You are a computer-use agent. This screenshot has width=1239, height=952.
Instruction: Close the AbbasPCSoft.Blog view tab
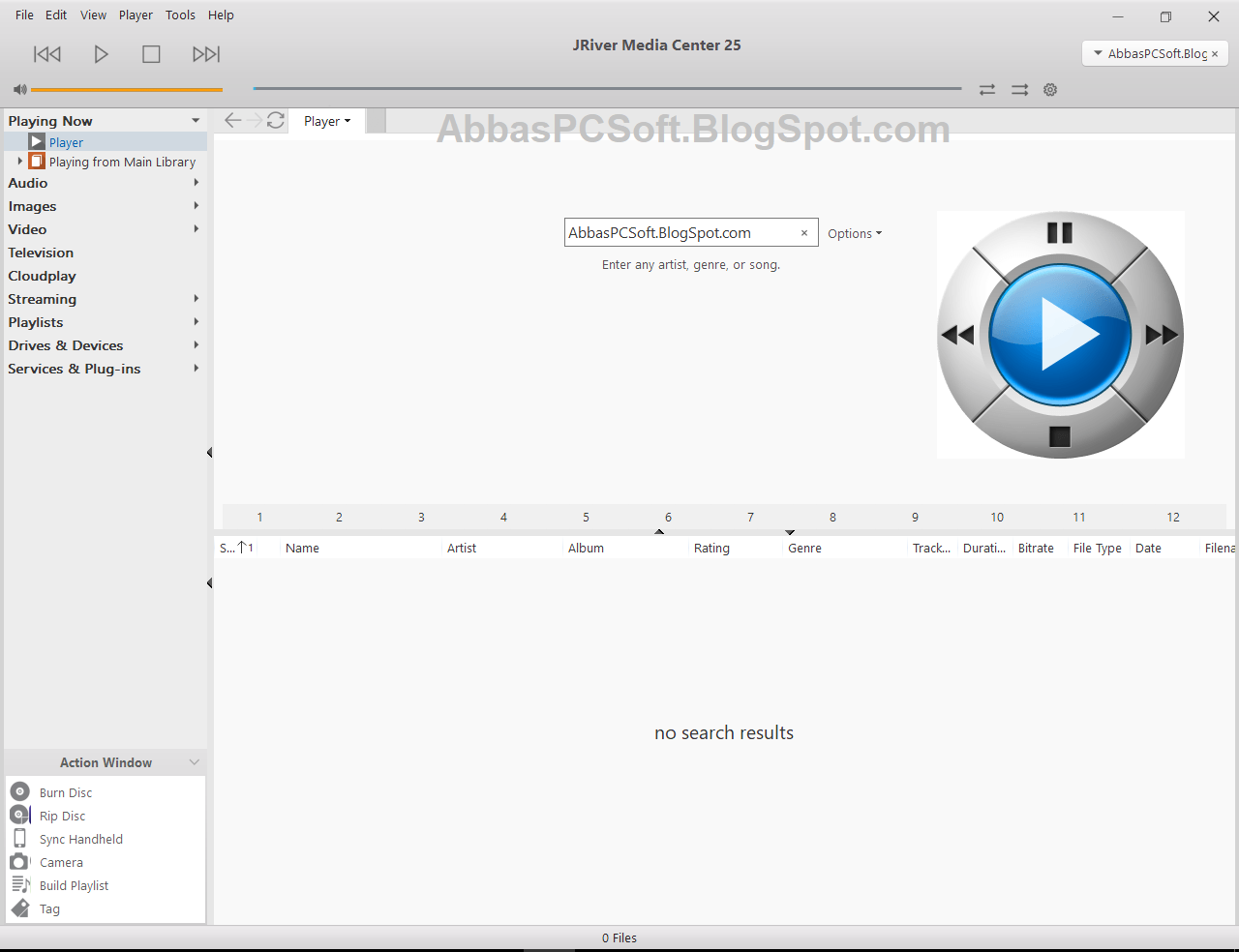1215,54
